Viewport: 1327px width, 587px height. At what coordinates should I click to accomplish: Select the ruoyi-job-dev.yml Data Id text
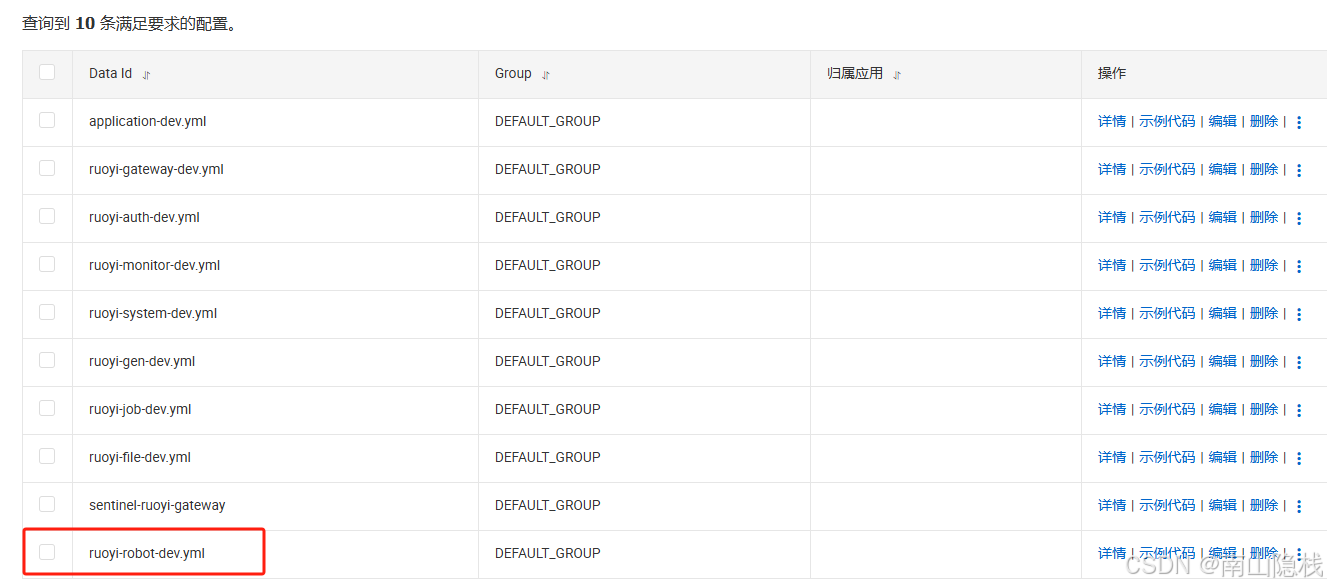[x=140, y=409]
